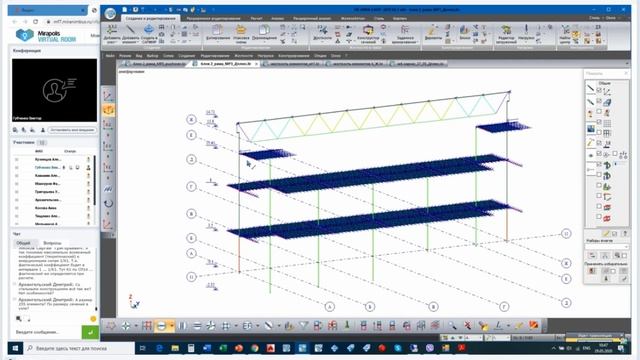Viewport: 640px width, 360px height.
Task: Toggle the checkbox beside the 3D plate icon
Action: (599, 101)
